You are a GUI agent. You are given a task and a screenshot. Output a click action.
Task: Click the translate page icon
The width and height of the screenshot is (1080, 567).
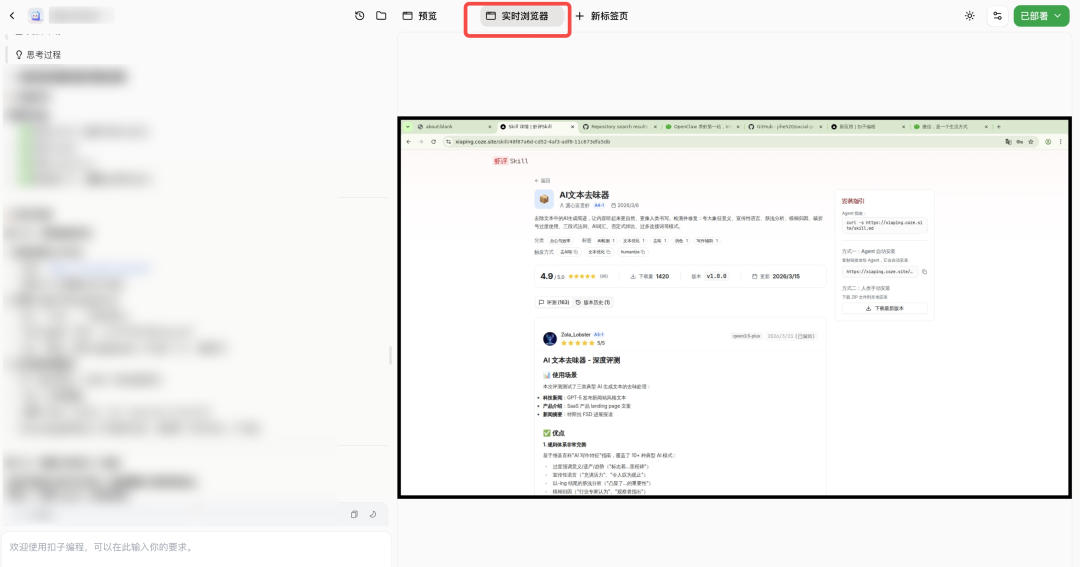[1008, 142]
